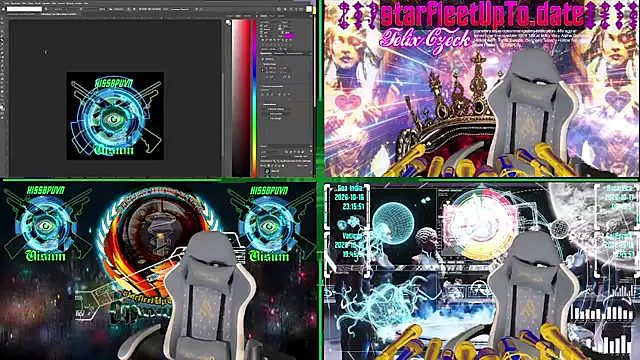Open layer blend mode dropdown
The height and width of the screenshot is (360, 640).
[276, 156]
